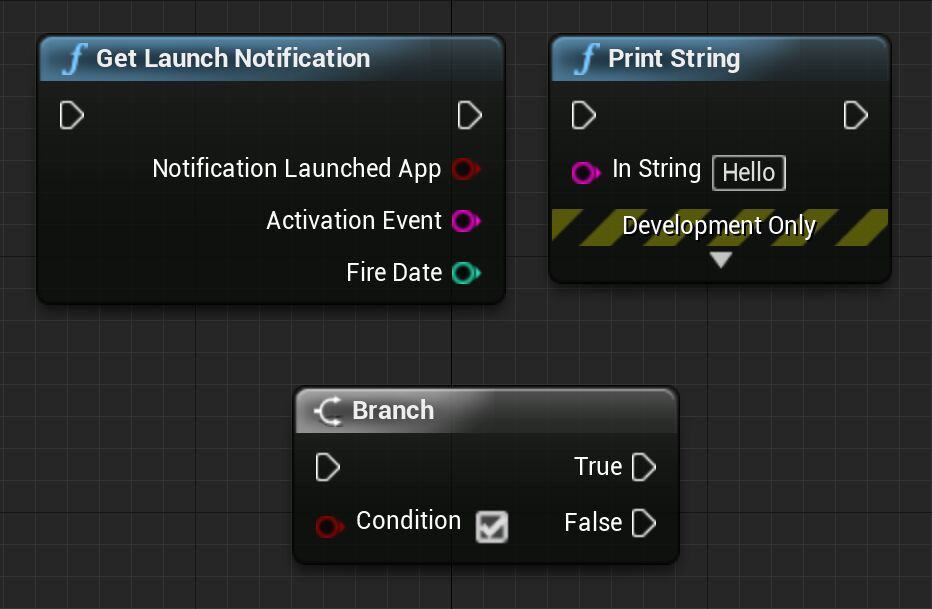Click Get Launch Notification input execution pin
Image resolution: width=932 pixels, height=609 pixels.
(71, 116)
